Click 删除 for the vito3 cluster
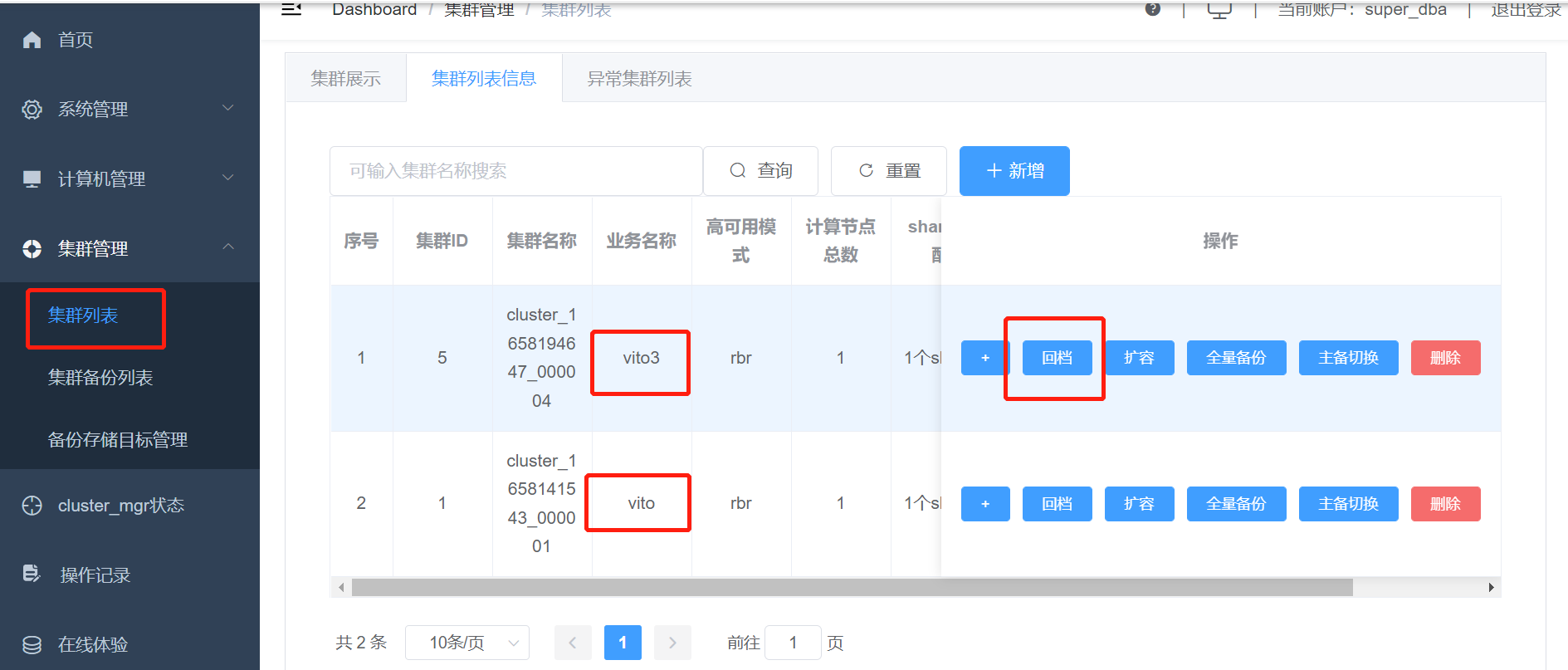 (1445, 358)
